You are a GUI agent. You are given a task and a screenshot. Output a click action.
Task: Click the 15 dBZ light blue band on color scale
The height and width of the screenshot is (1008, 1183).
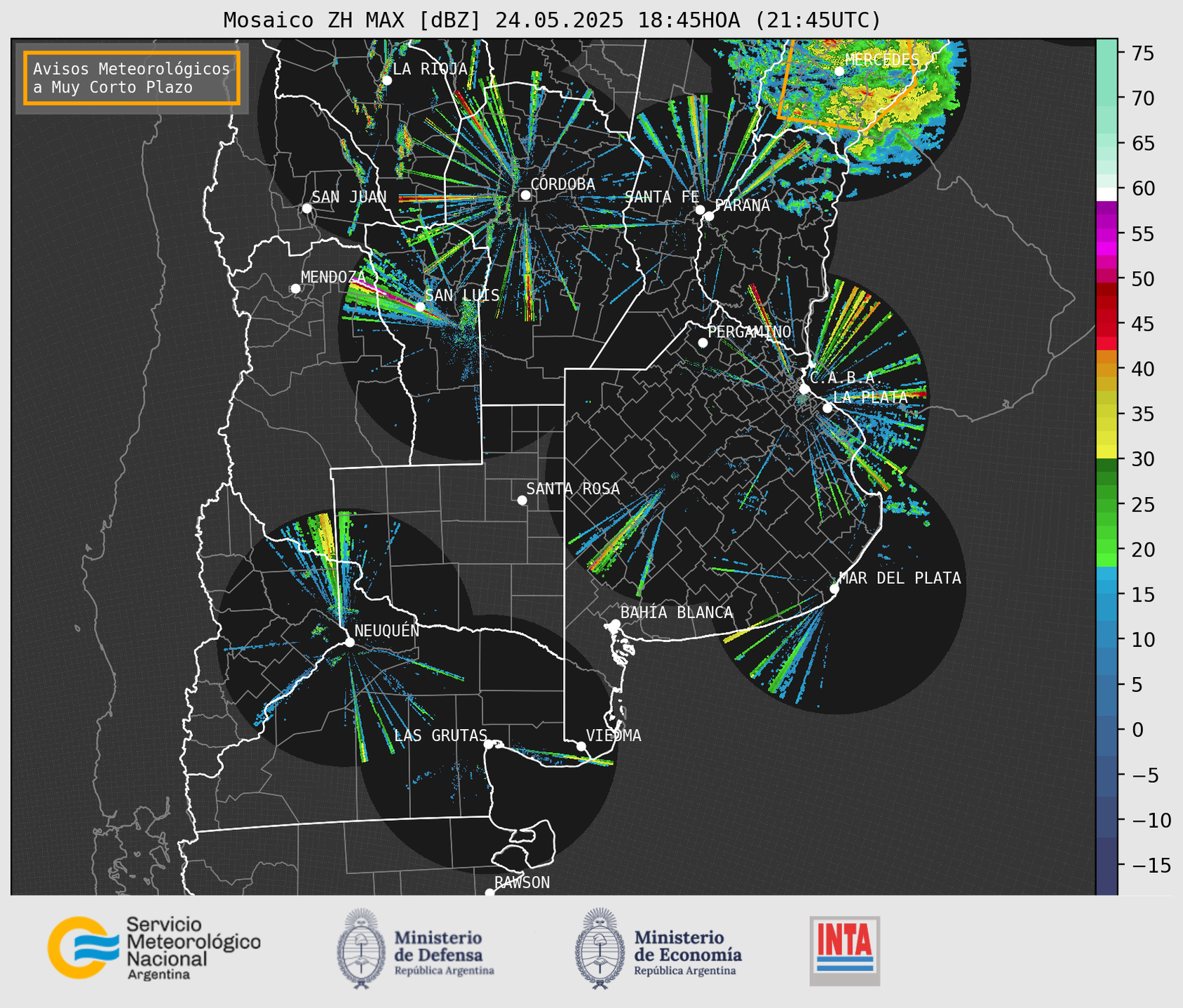pos(1106,595)
